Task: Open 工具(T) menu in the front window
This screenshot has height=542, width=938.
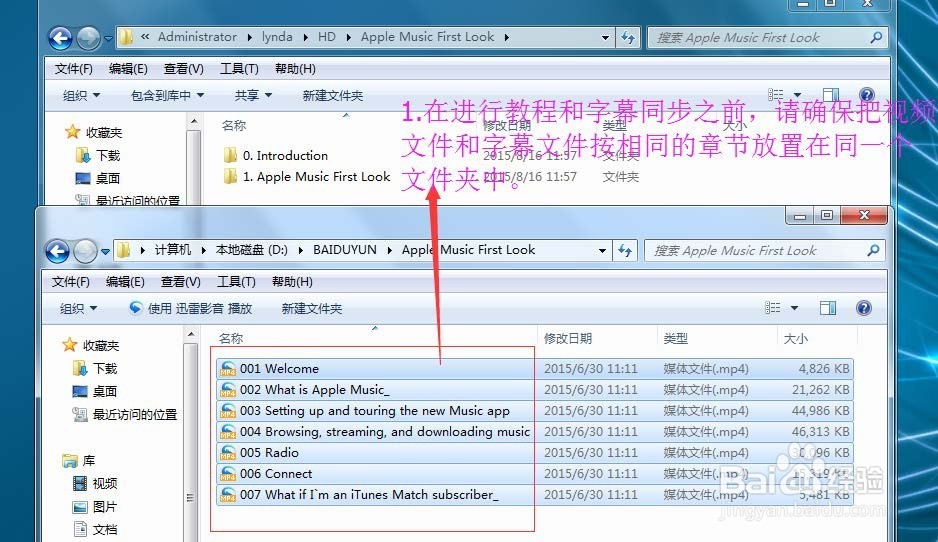Action: pyautogui.click(x=236, y=282)
